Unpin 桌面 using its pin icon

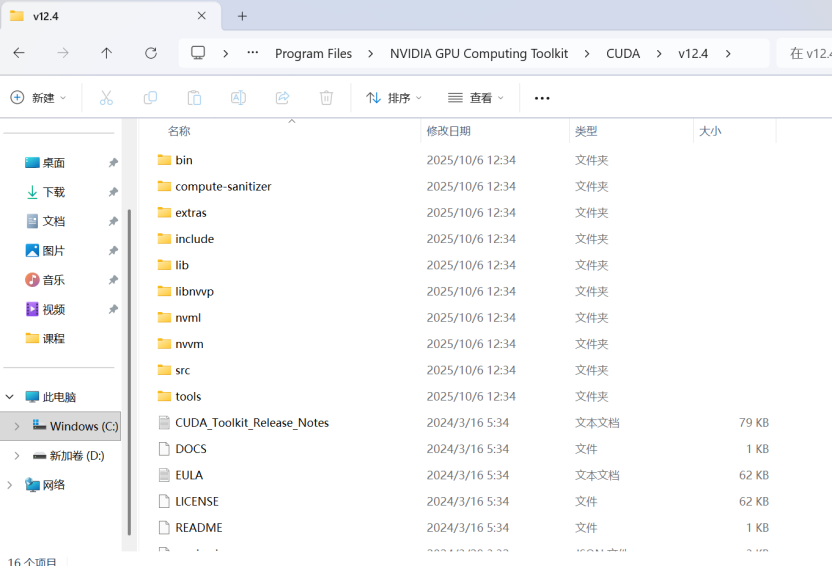point(113,163)
